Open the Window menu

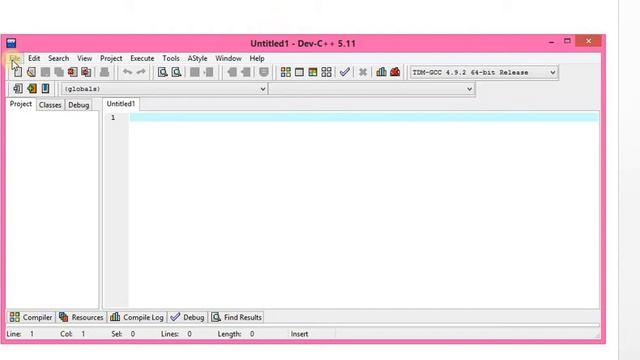click(228, 58)
